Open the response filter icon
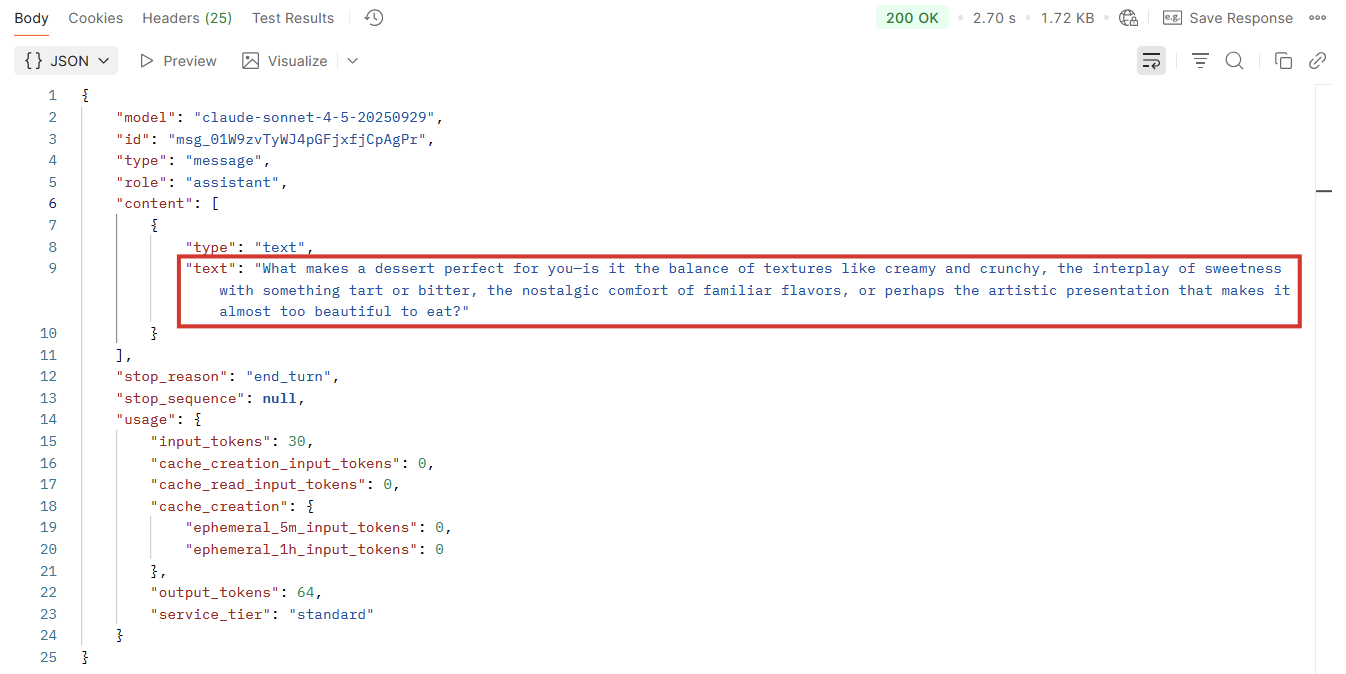The image size is (1346, 674). (x=1200, y=60)
